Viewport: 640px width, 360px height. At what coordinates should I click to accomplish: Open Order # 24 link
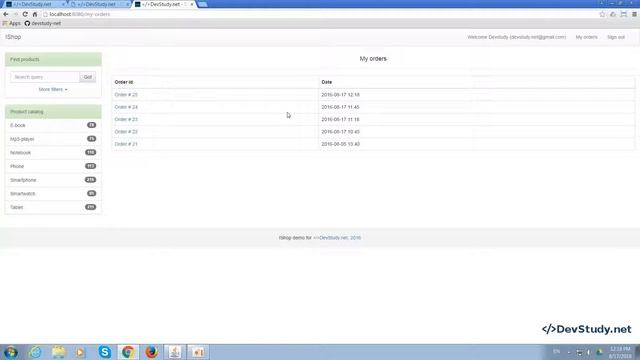(126, 107)
